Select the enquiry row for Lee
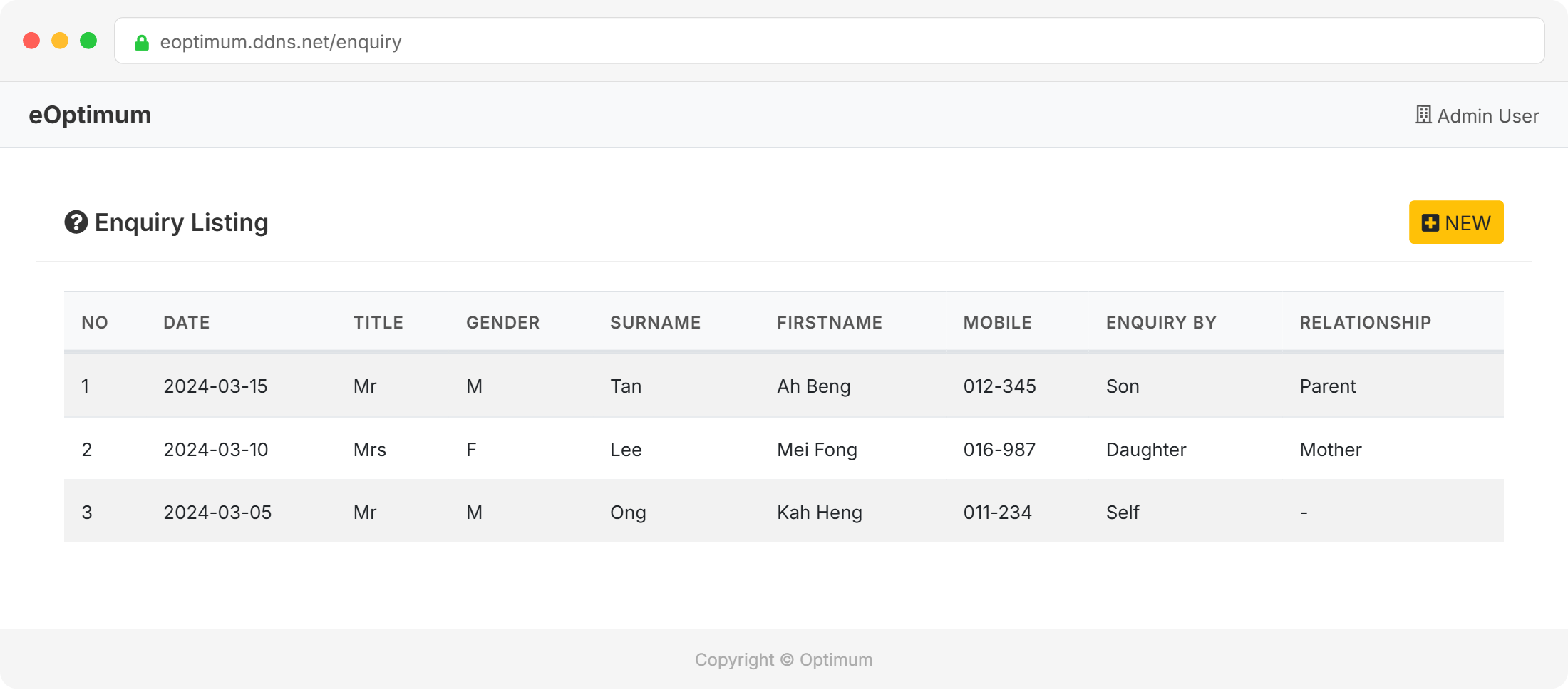 coord(626,450)
